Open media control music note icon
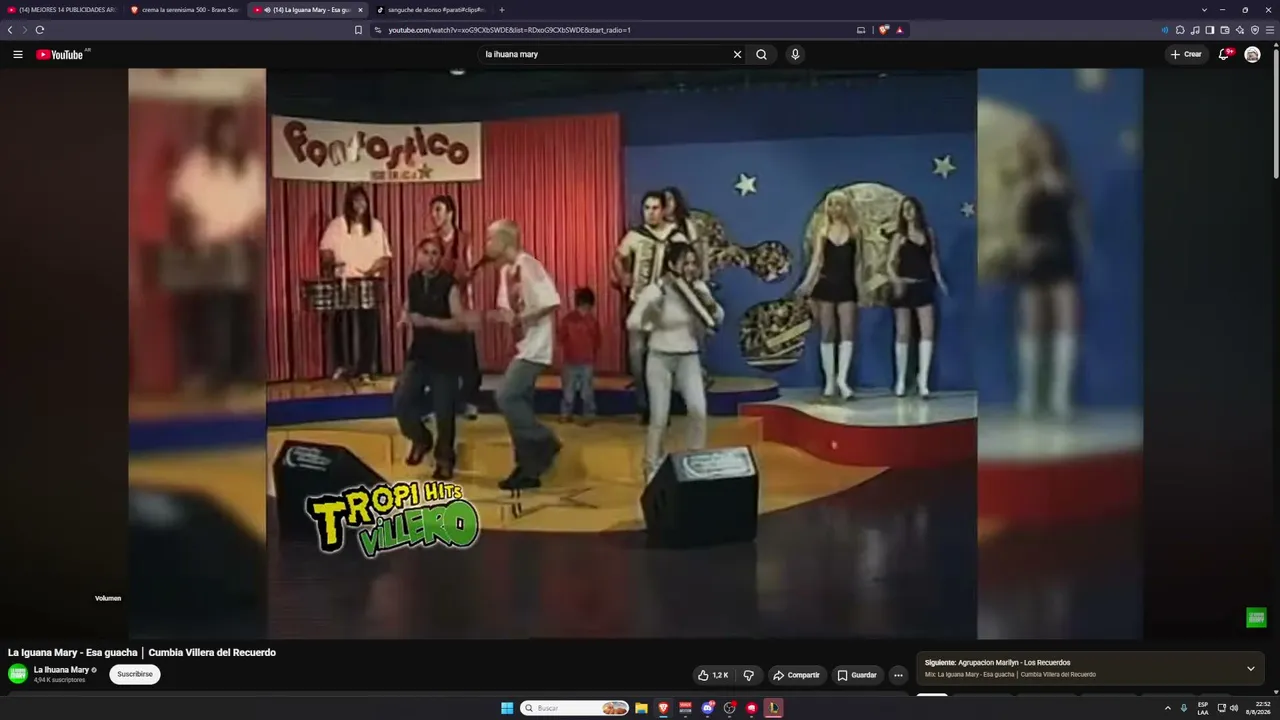This screenshot has height=720, width=1280. pos(1195,30)
